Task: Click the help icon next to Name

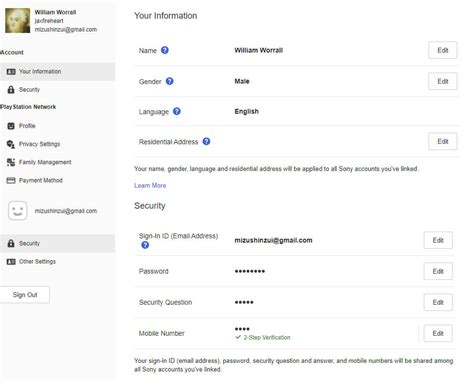Action: pos(165,50)
